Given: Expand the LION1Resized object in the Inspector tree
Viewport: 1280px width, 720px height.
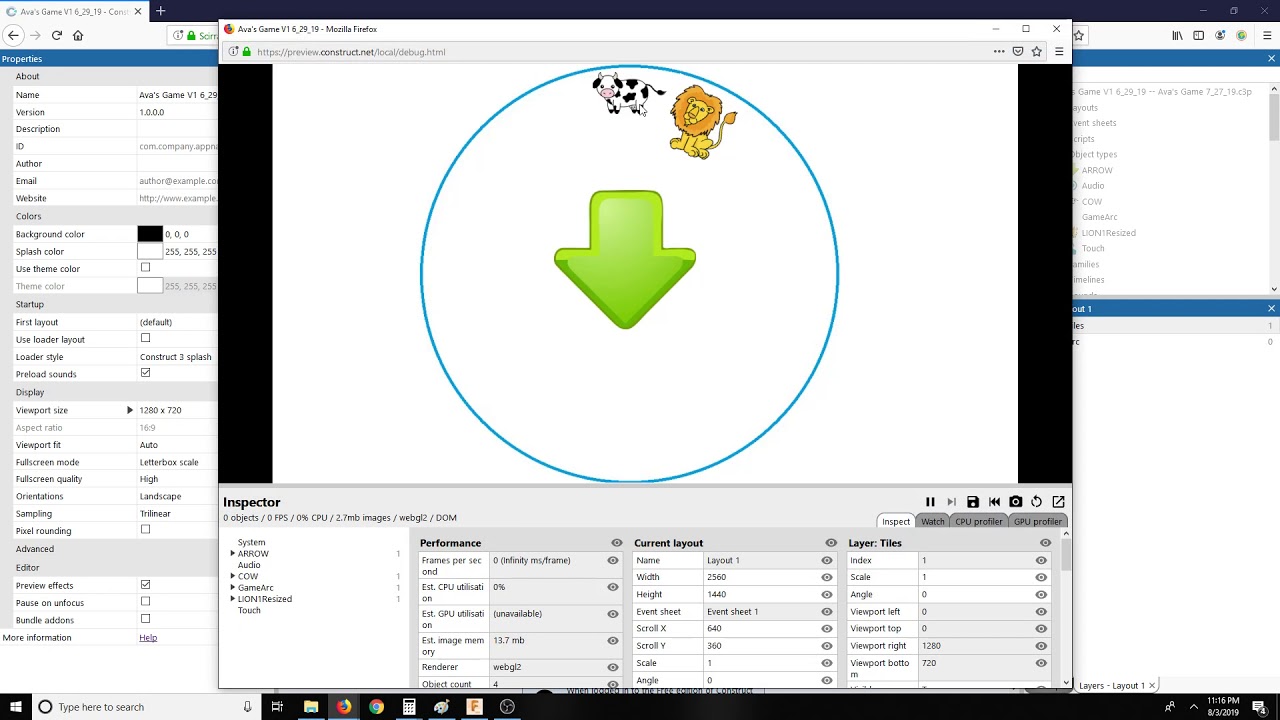Looking at the screenshot, I should tap(233, 599).
